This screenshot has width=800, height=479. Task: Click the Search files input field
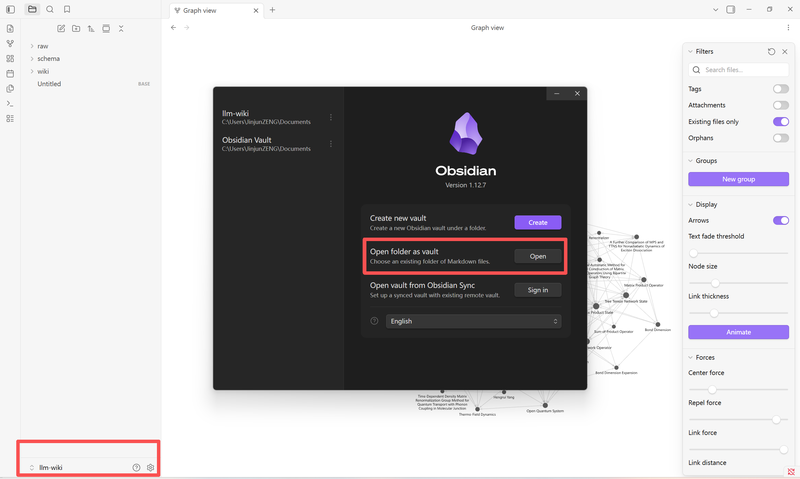(738, 70)
